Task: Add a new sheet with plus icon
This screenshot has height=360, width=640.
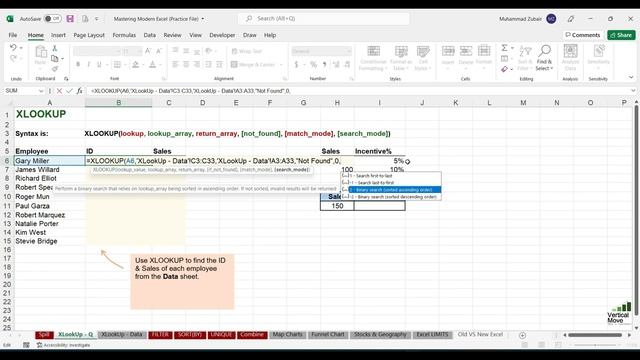Action: tap(522, 335)
